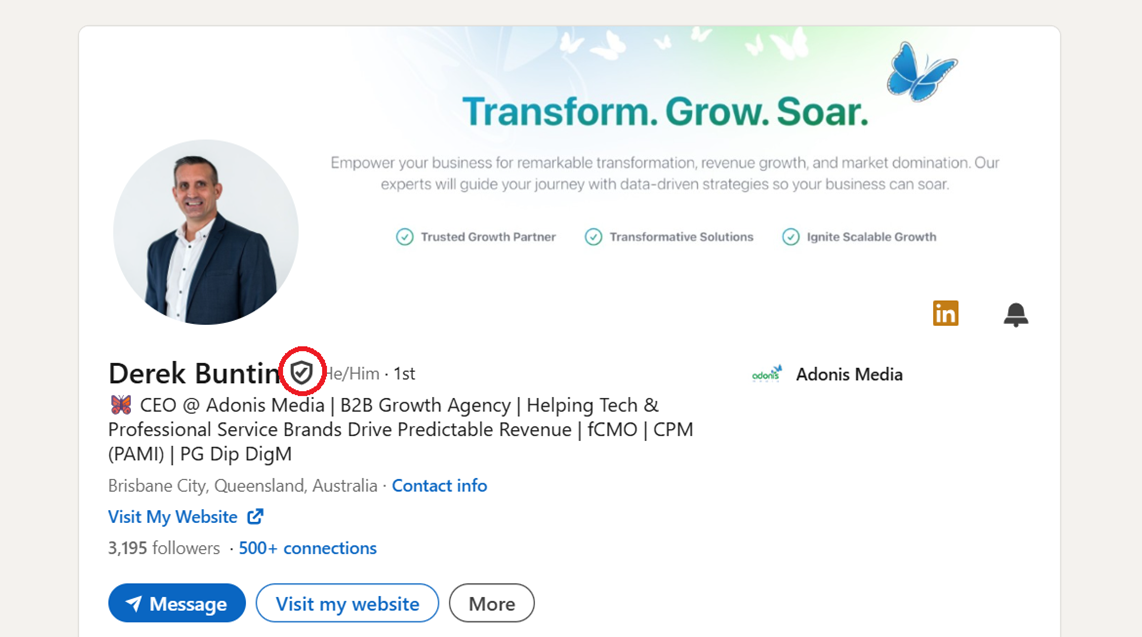Click the Visit my website button
Viewport: 1142px width, 637px height.
click(347, 603)
